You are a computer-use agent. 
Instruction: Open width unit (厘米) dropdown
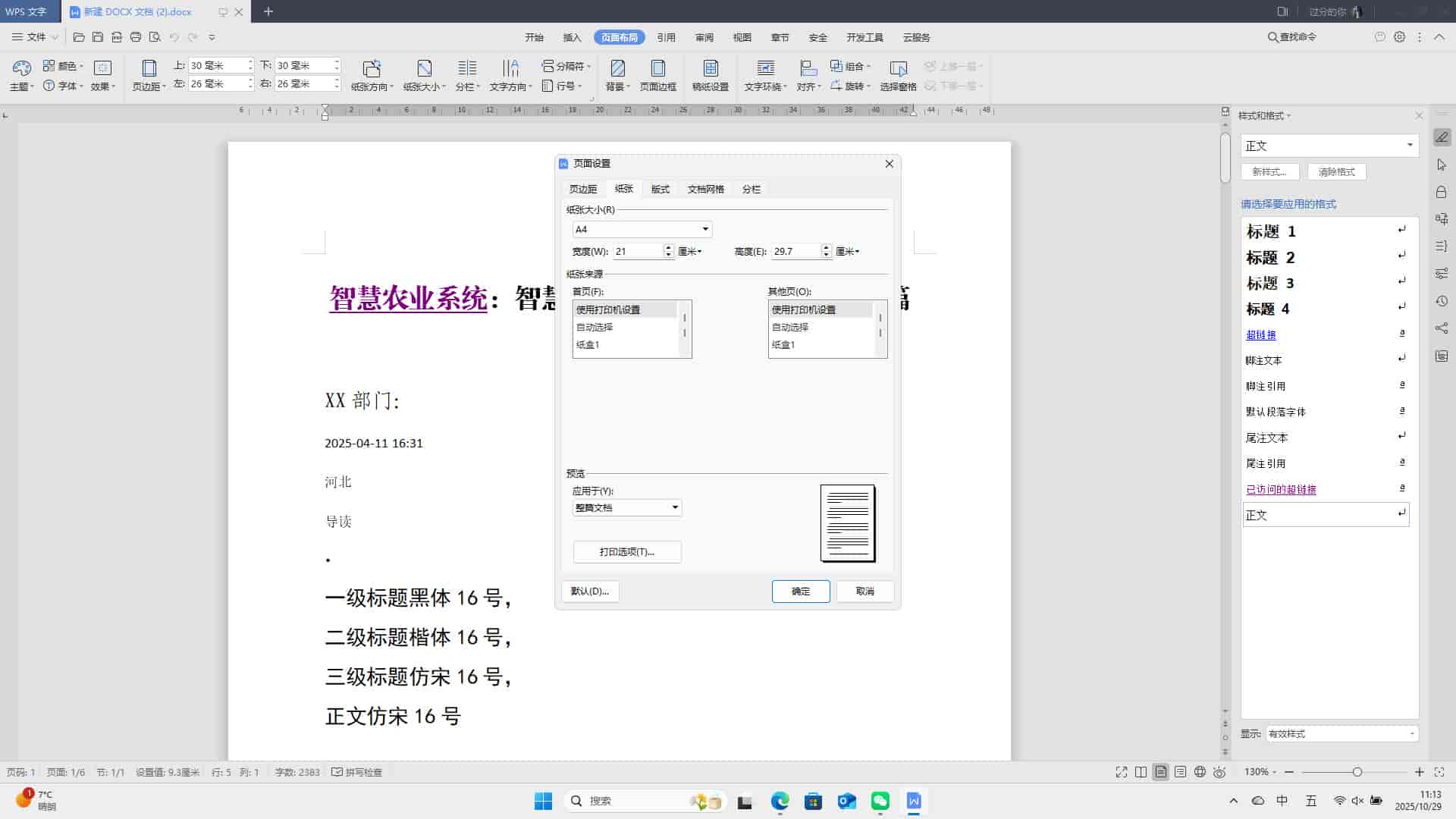click(x=689, y=252)
